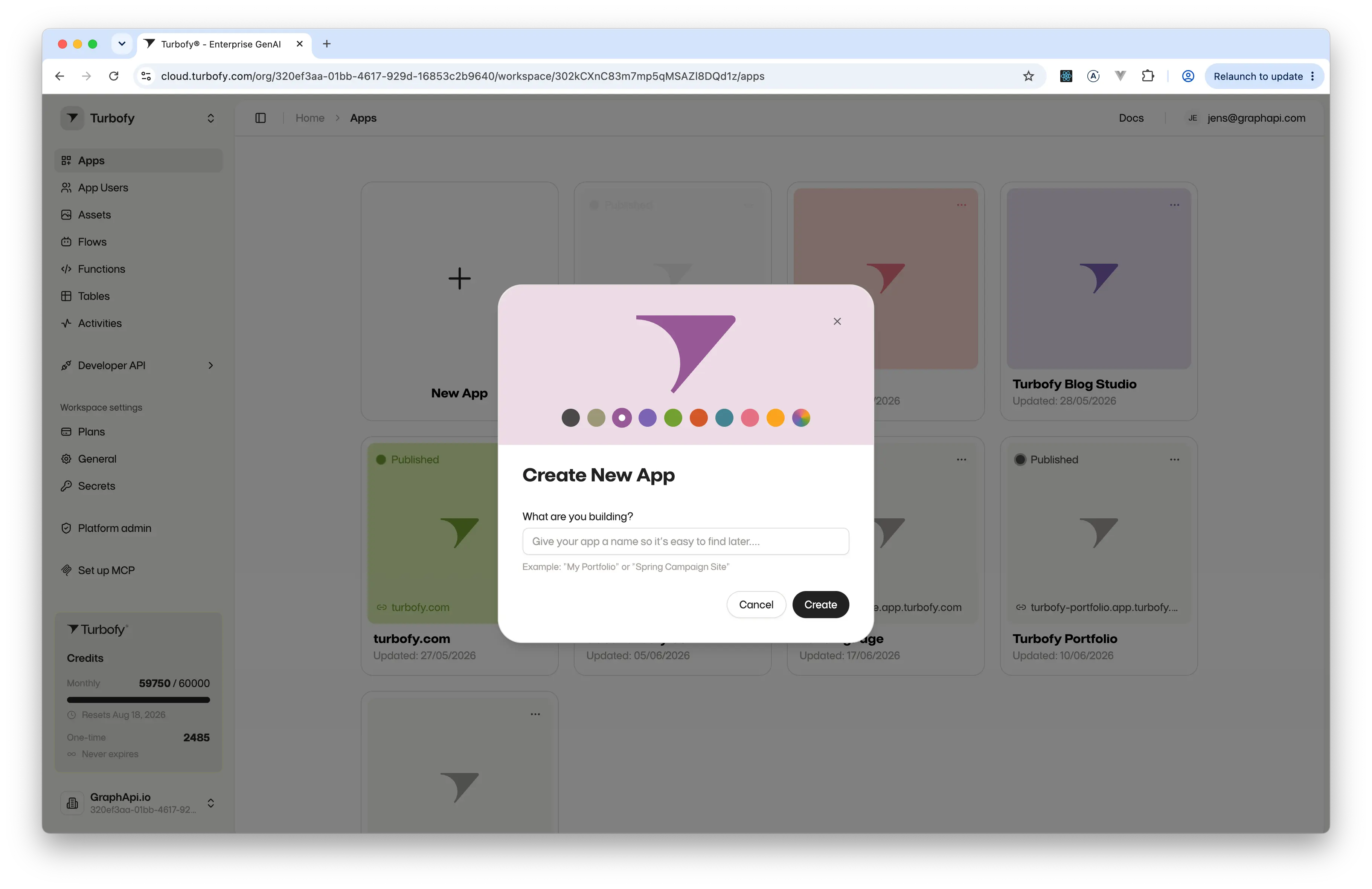Open the Turbofy workspace switcher dropdown

pos(211,118)
